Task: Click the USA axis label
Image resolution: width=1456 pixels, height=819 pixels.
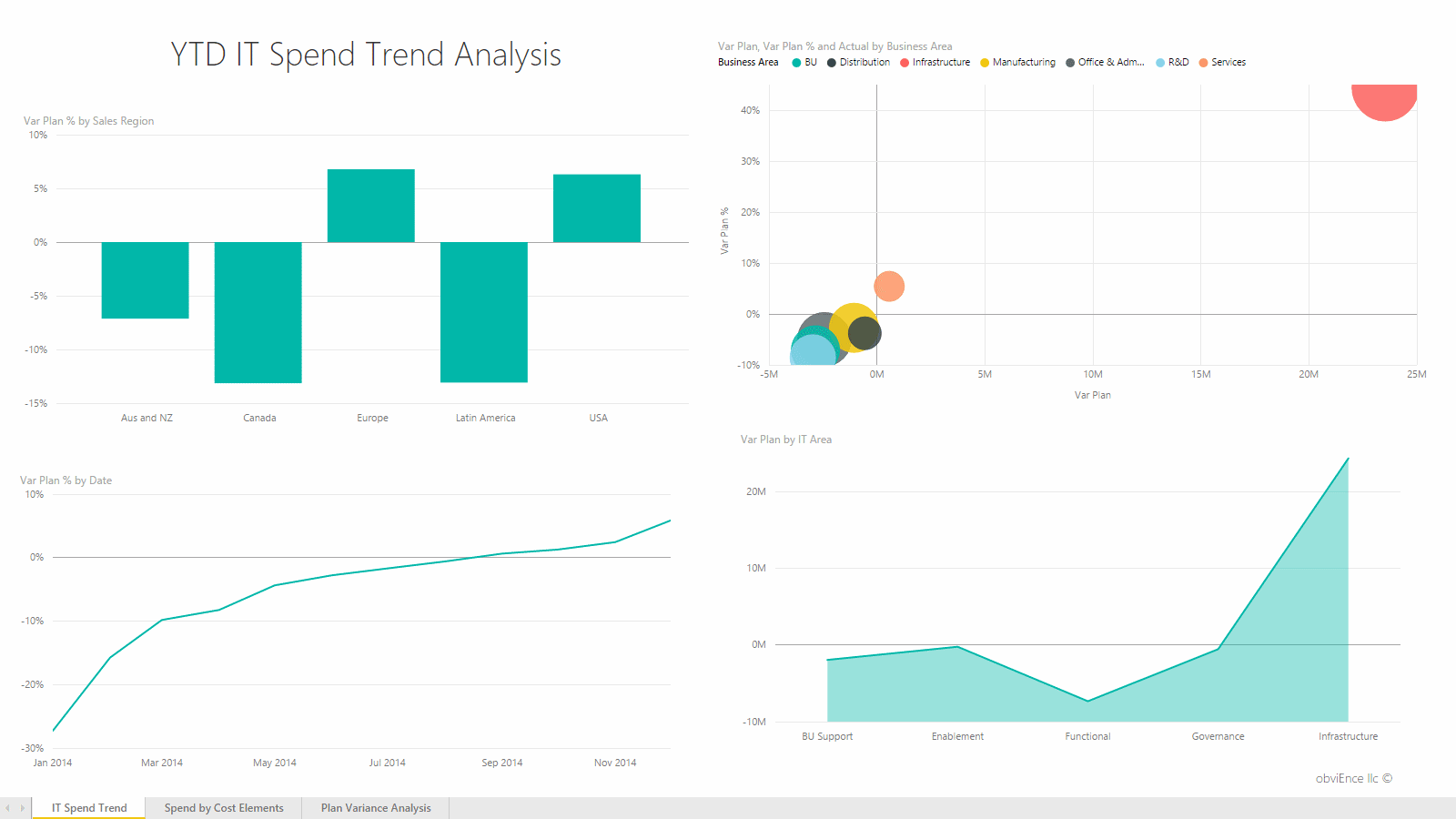Action: 598,419
